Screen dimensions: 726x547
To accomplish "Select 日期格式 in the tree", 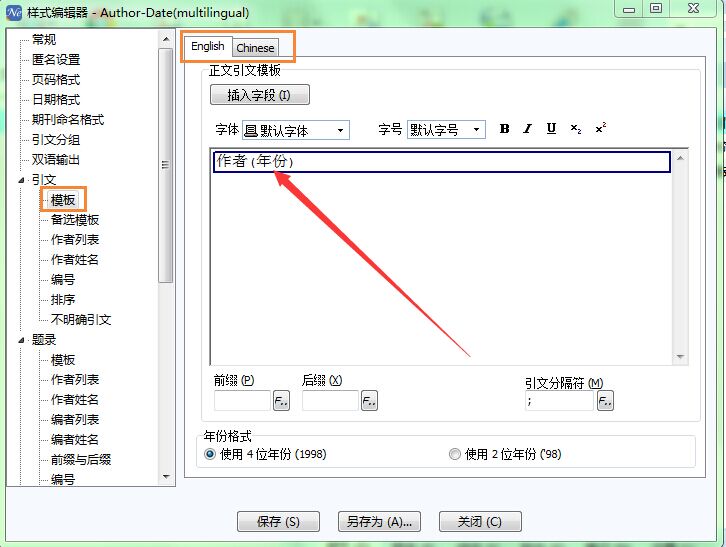I will click(56, 100).
